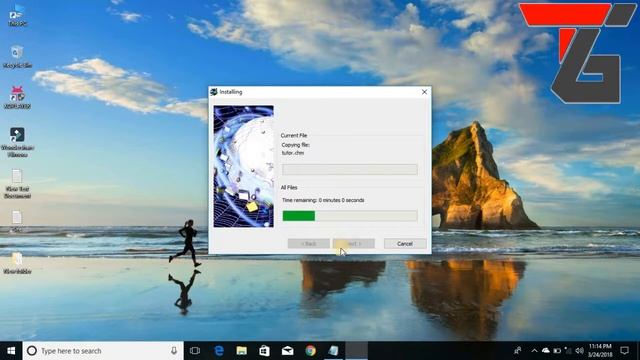640x360 pixels.
Task: Select the Recycle Bin desktop icon
Action: 17,57
